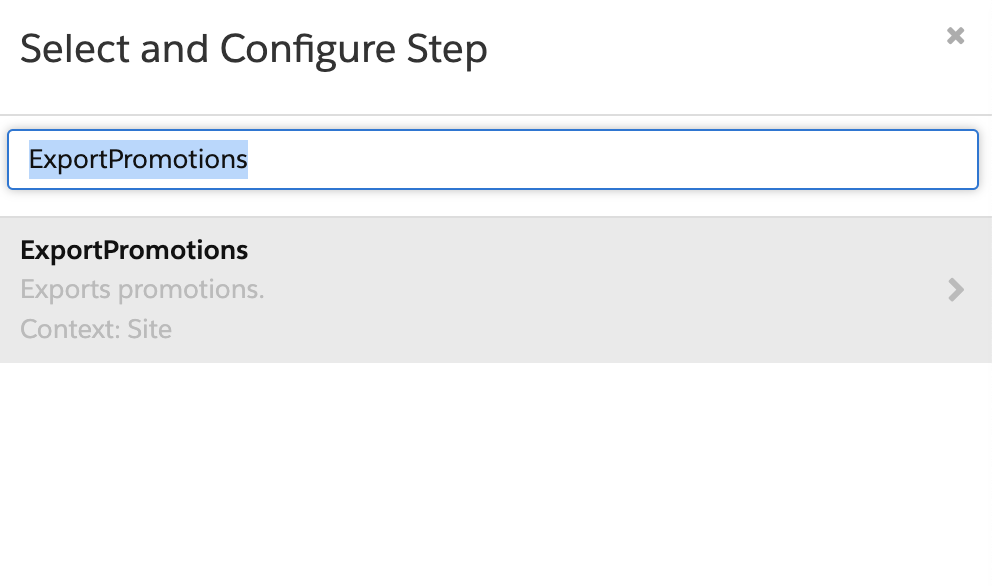The width and height of the screenshot is (992, 586).
Task: Click the word 'Configure' in the header
Action: click(307, 49)
